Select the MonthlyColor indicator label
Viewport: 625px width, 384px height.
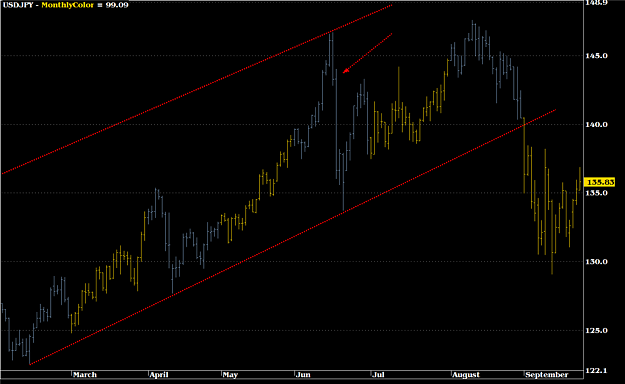click(x=67, y=5)
